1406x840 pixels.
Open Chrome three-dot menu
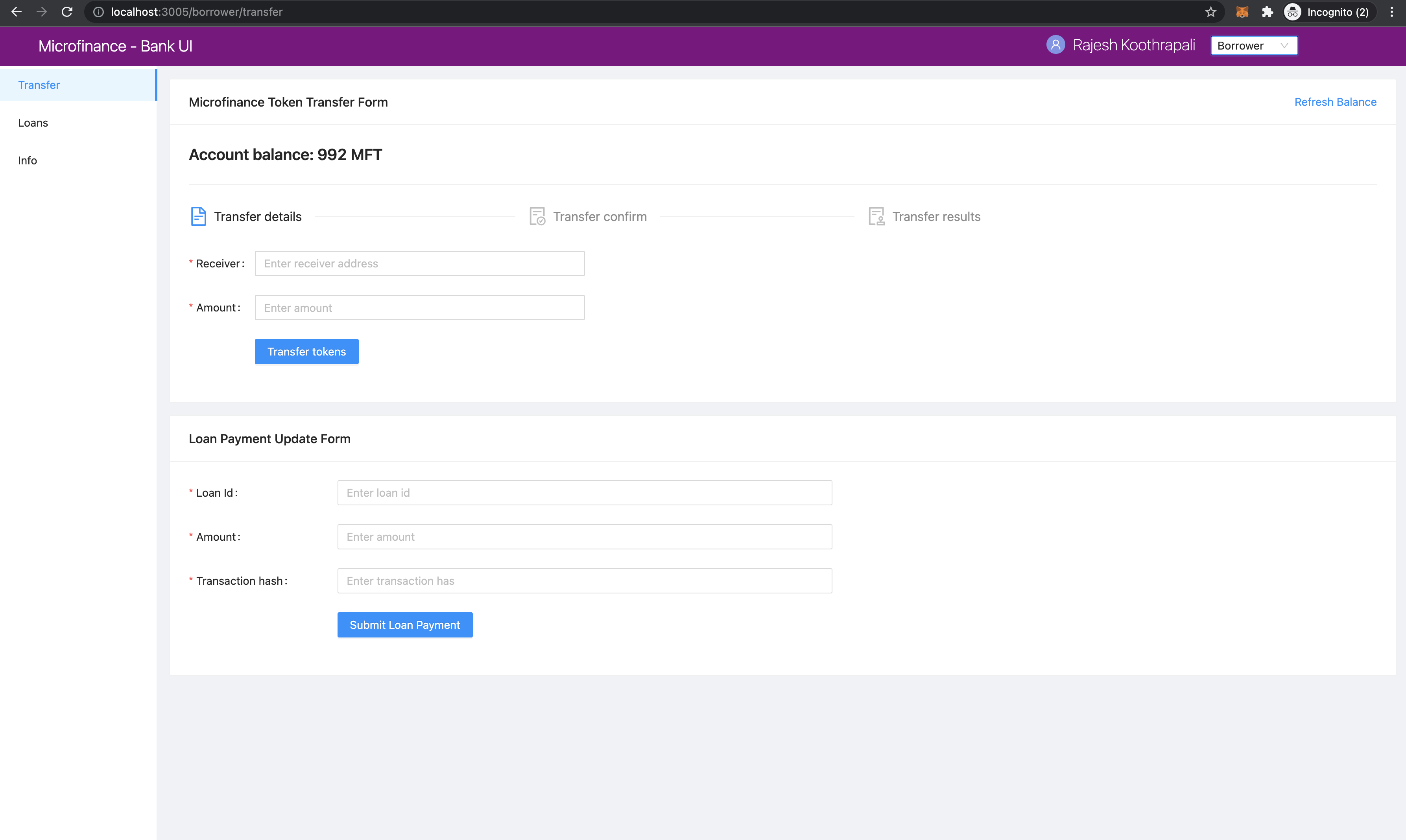coord(1392,12)
